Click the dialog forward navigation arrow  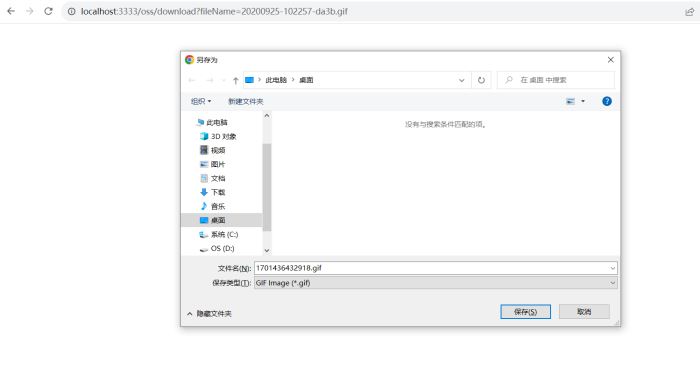pos(209,80)
